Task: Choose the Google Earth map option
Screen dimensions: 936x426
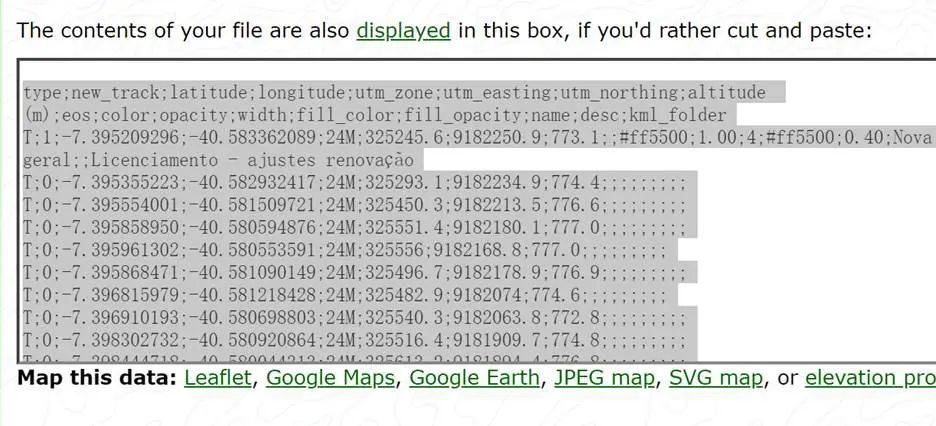Action: [x=475, y=378]
